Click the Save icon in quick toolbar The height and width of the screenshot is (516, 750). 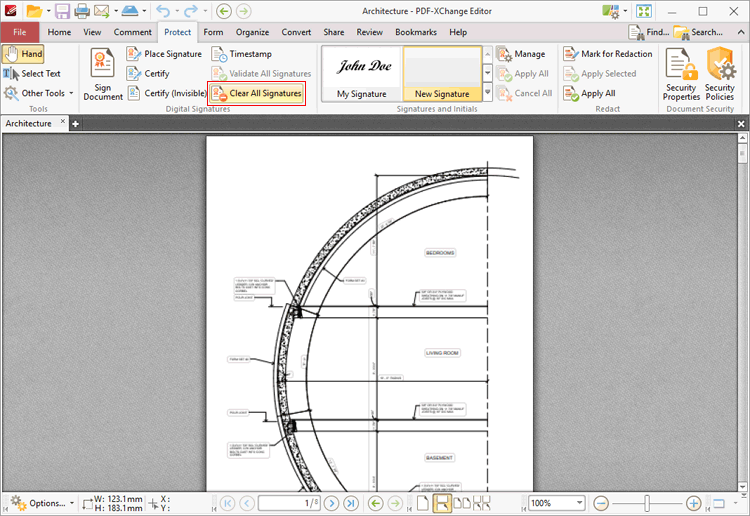click(62, 11)
